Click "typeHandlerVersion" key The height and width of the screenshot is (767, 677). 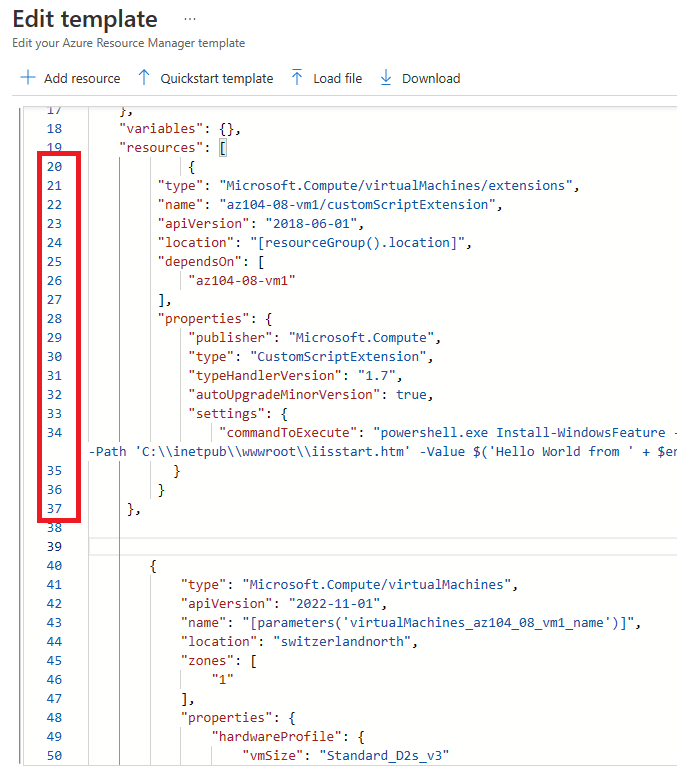(265, 376)
